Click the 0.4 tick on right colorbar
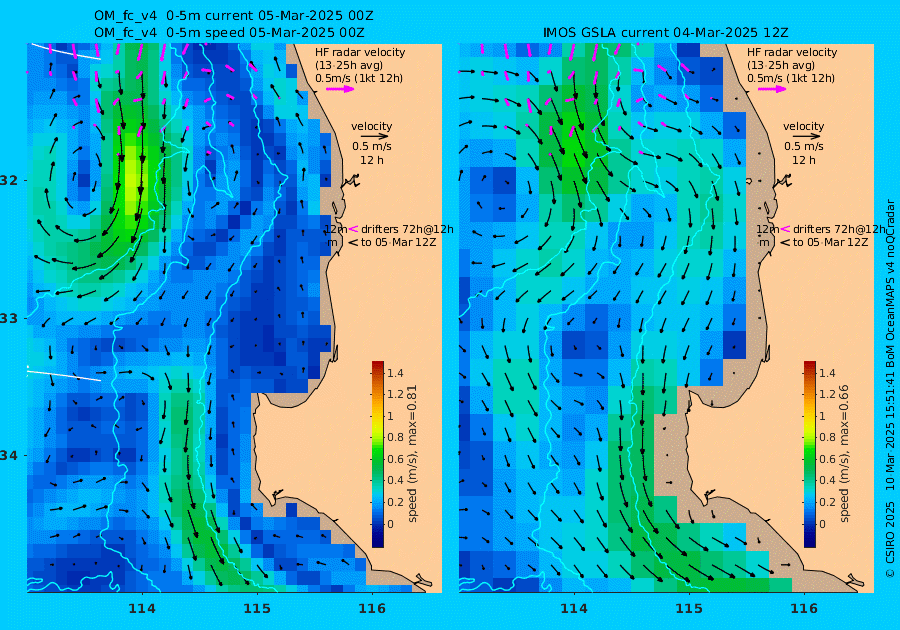Image resolution: width=900 pixels, height=630 pixels. tap(827, 480)
